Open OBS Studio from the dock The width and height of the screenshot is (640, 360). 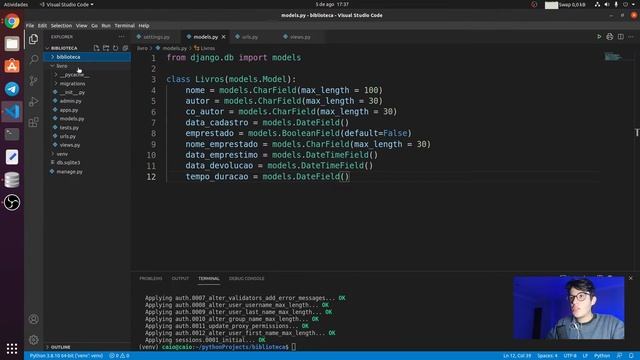click(12, 202)
